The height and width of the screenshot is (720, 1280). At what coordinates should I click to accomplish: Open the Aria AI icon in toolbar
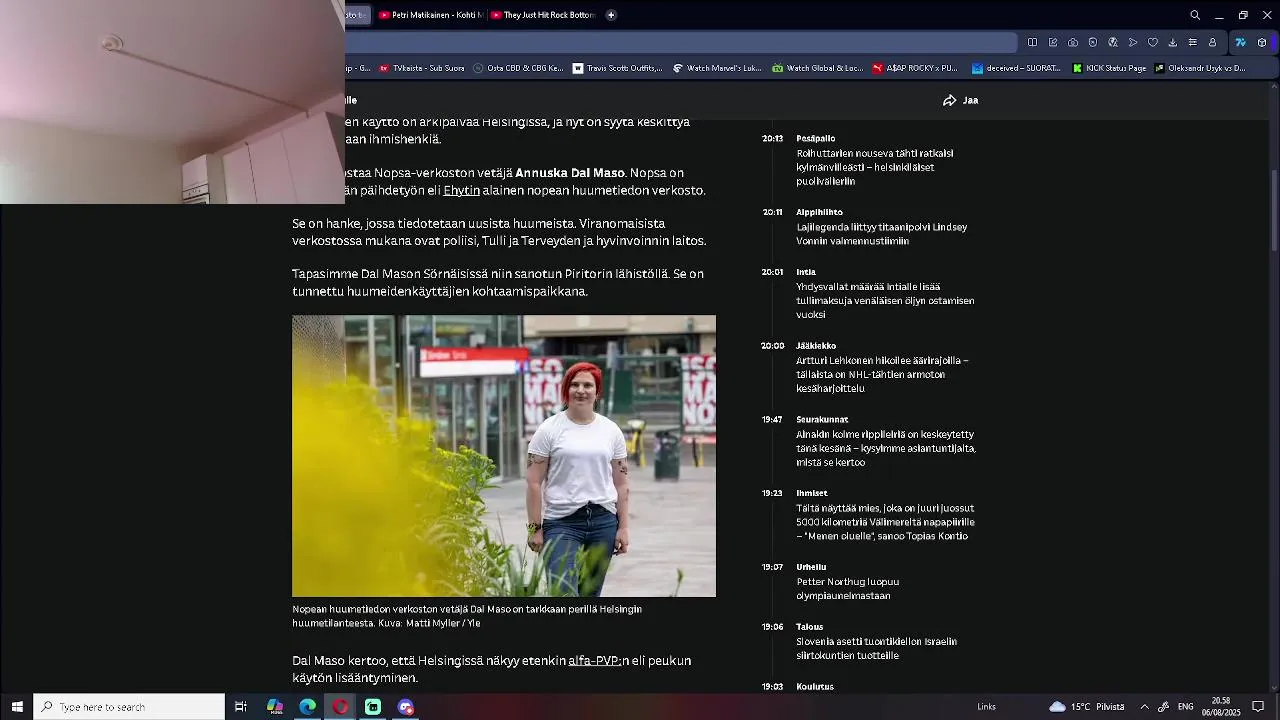[1241, 42]
